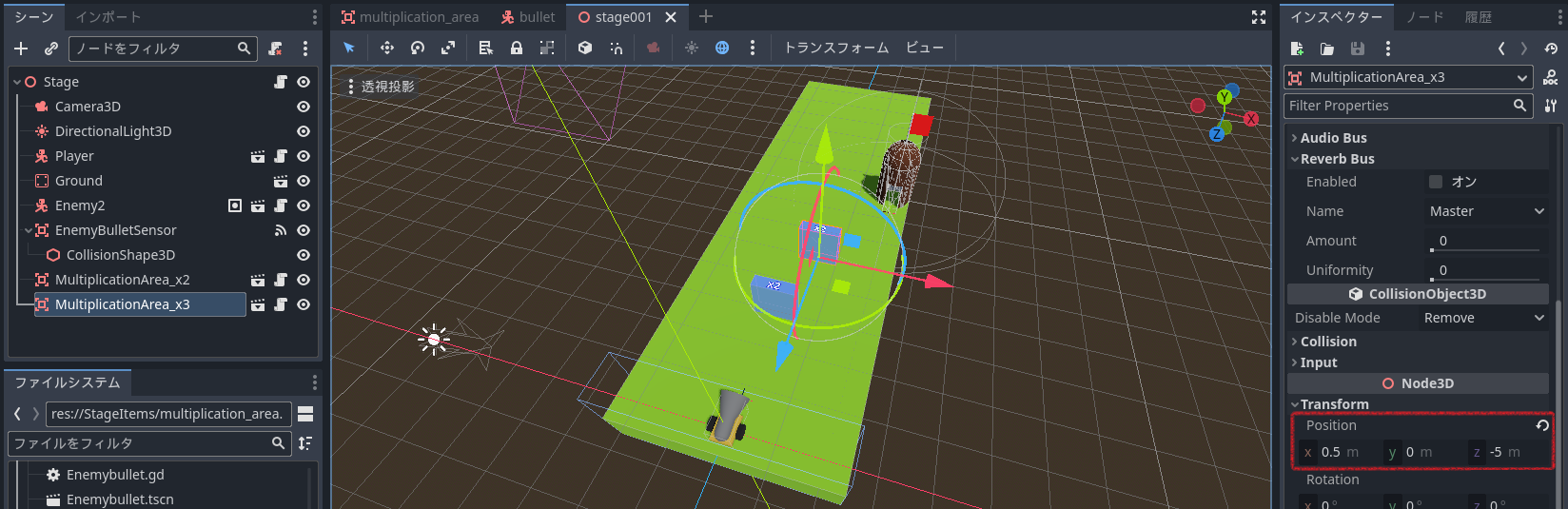Load resource with folder icon in Inspector
Screen dimensions: 1568x509
(x=1327, y=49)
